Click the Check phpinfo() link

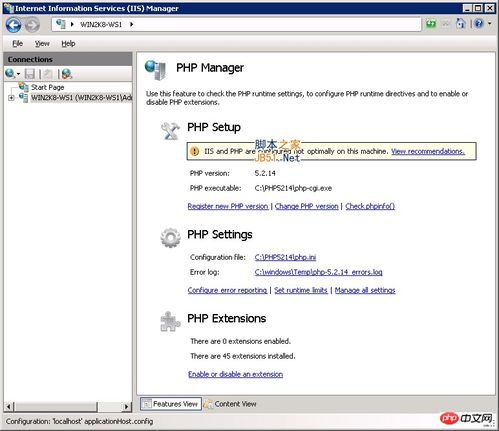[x=370, y=206]
